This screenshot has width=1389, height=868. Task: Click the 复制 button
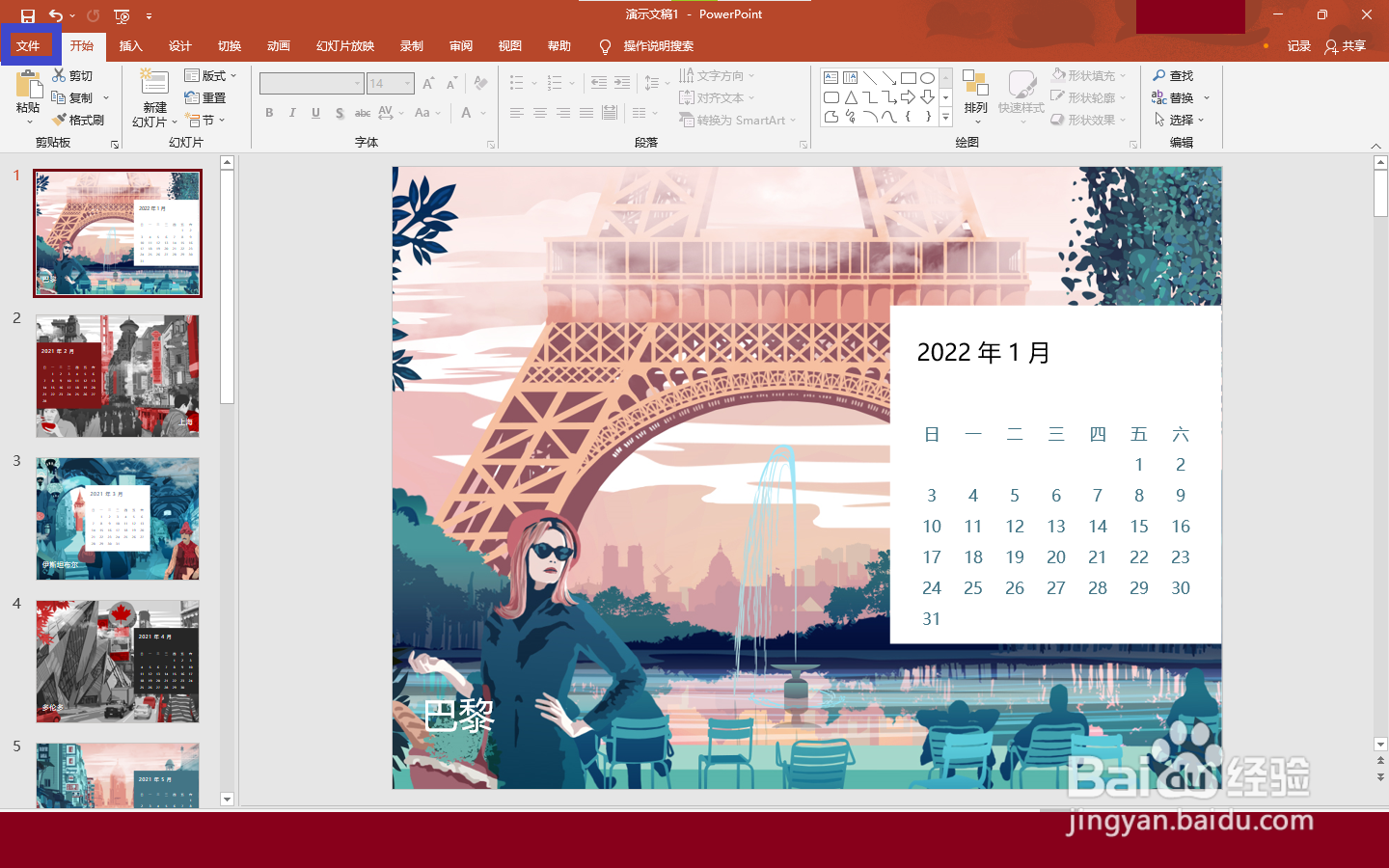72,97
